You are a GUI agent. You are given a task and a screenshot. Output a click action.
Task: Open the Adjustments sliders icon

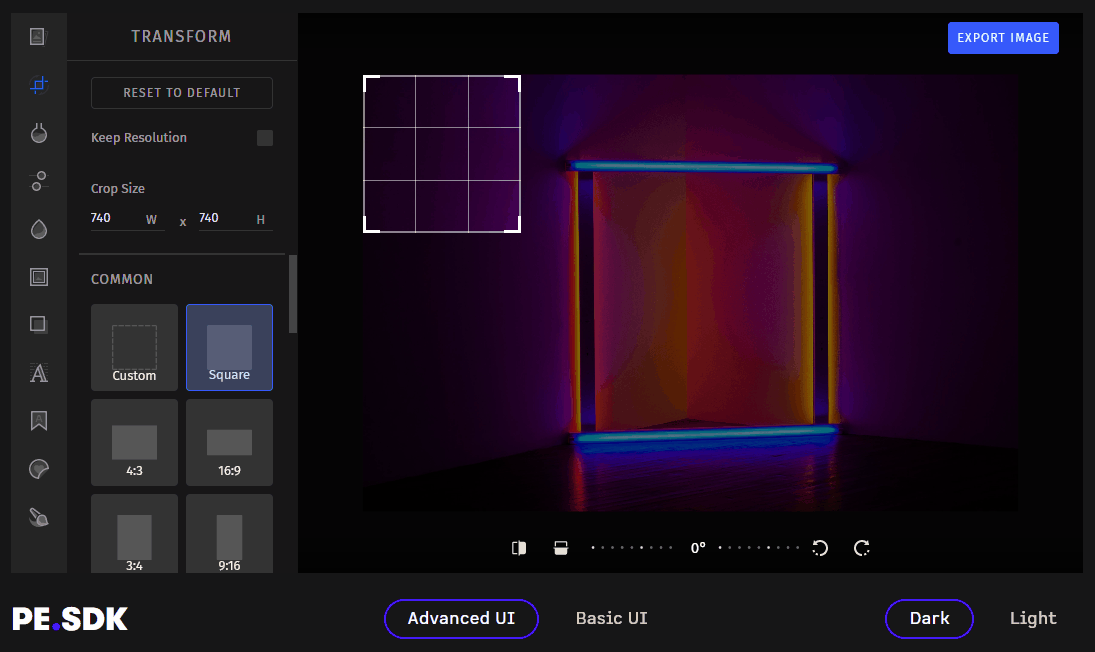point(38,181)
